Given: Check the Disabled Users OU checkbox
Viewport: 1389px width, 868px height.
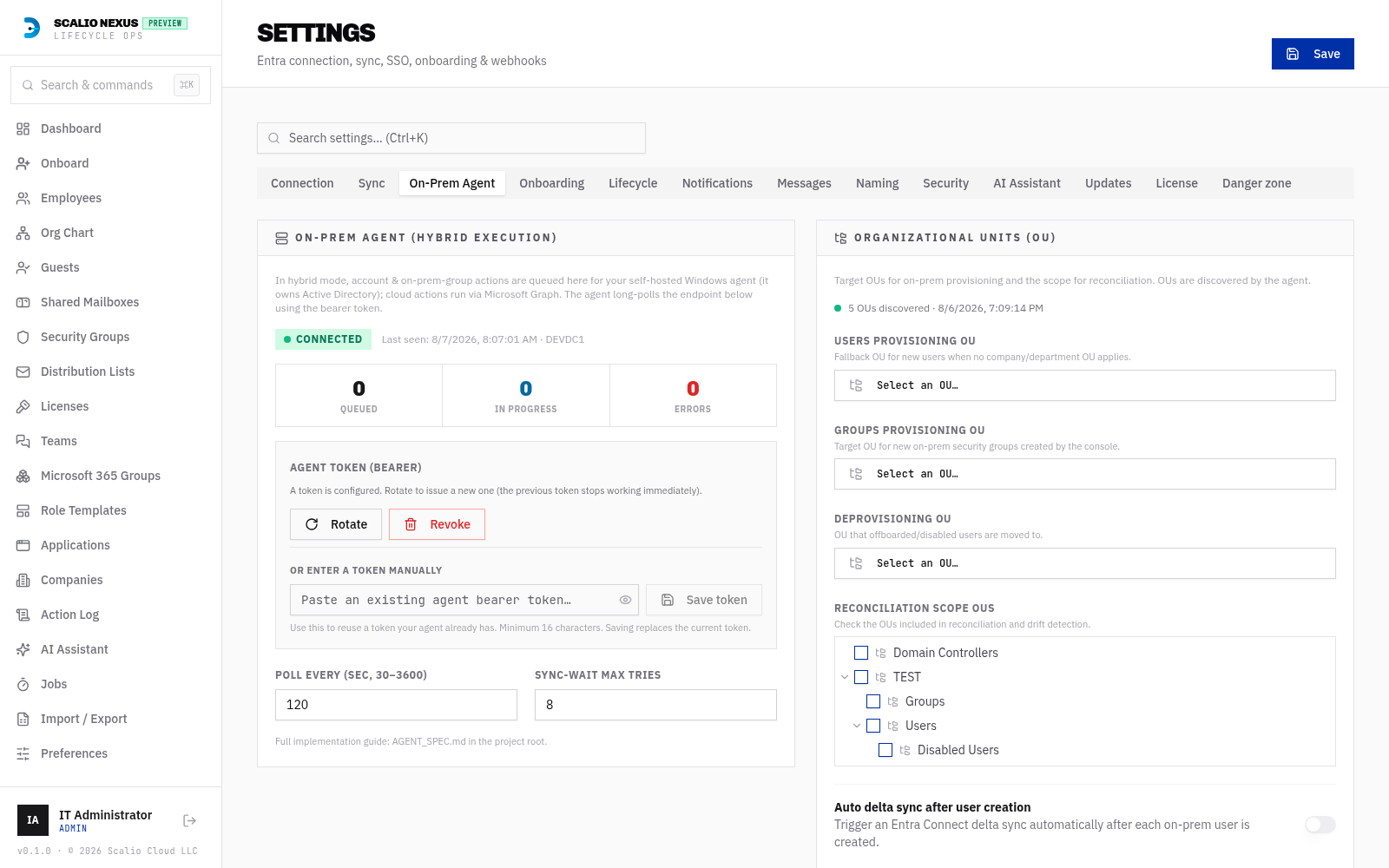Looking at the screenshot, I should click(x=885, y=750).
